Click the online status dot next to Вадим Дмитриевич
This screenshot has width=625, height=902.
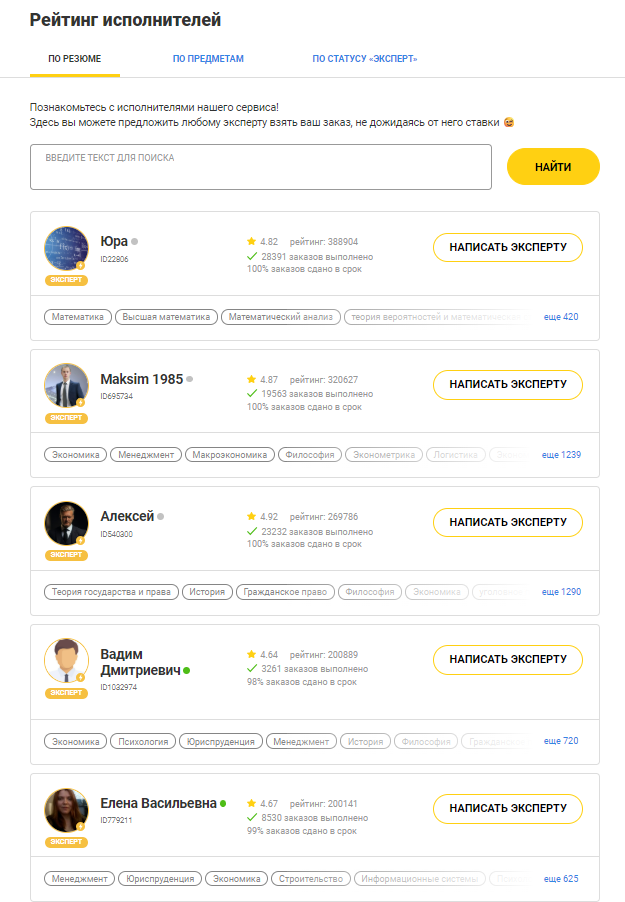tap(186, 671)
